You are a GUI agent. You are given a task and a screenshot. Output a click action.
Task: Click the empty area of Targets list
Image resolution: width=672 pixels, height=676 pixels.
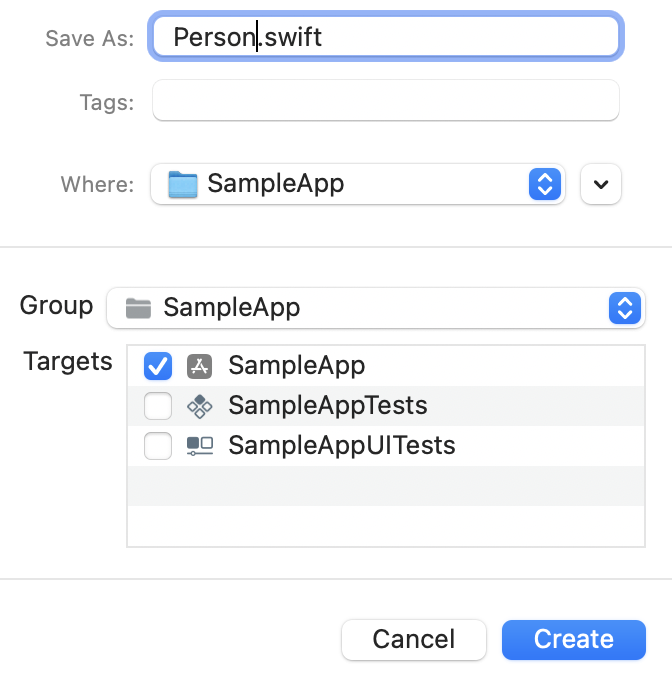point(386,507)
